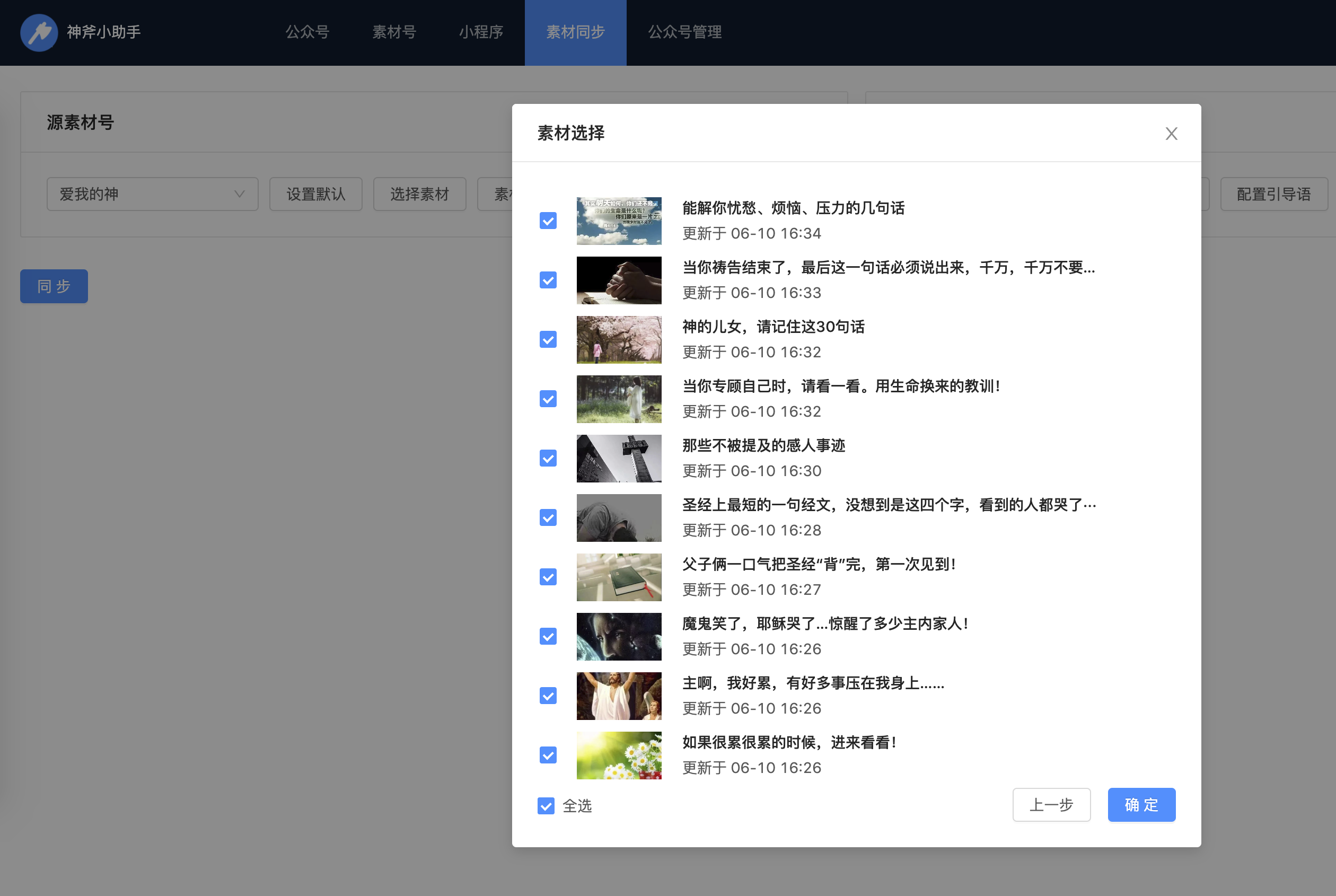Uncheck 神的儿女，请记住这30句话 checkbox
Image resolution: width=1336 pixels, height=896 pixels.
pos(548,340)
